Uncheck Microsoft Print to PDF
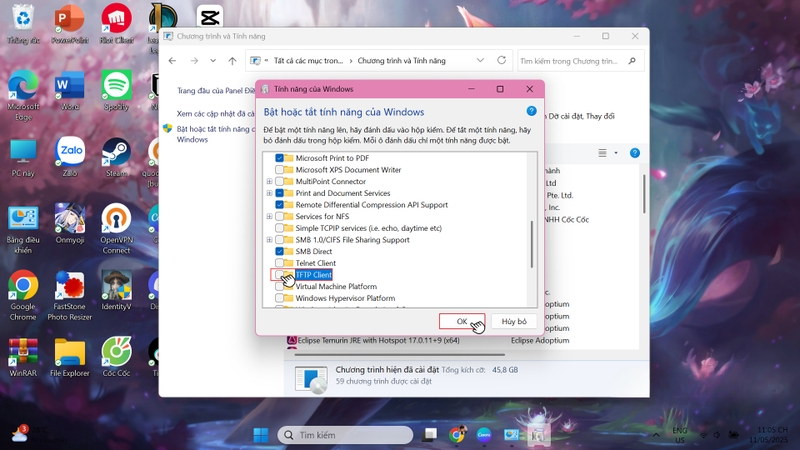 pos(279,158)
